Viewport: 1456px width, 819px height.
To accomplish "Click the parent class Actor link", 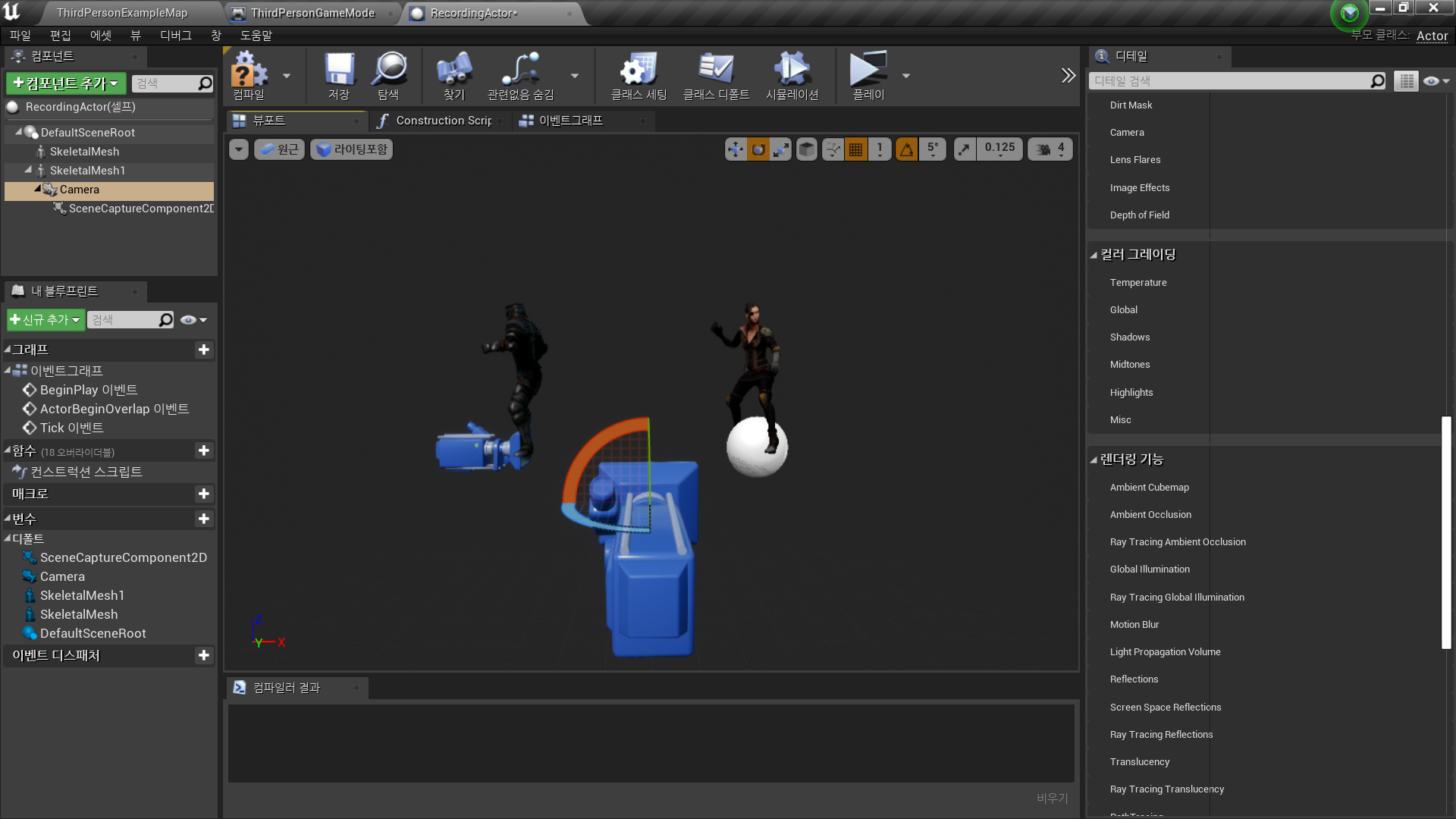I will coord(1432,36).
